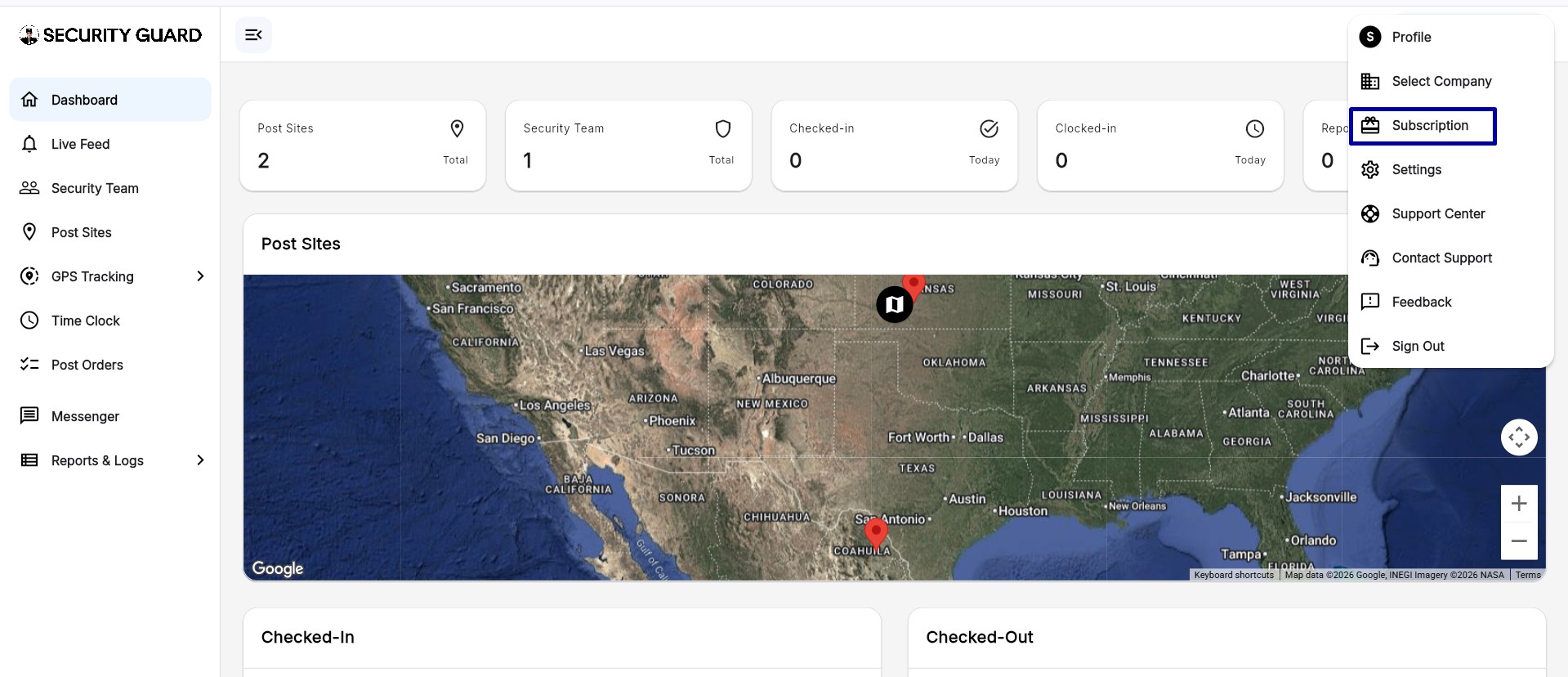Open the map camera controls button

[x=1519, y=437]
